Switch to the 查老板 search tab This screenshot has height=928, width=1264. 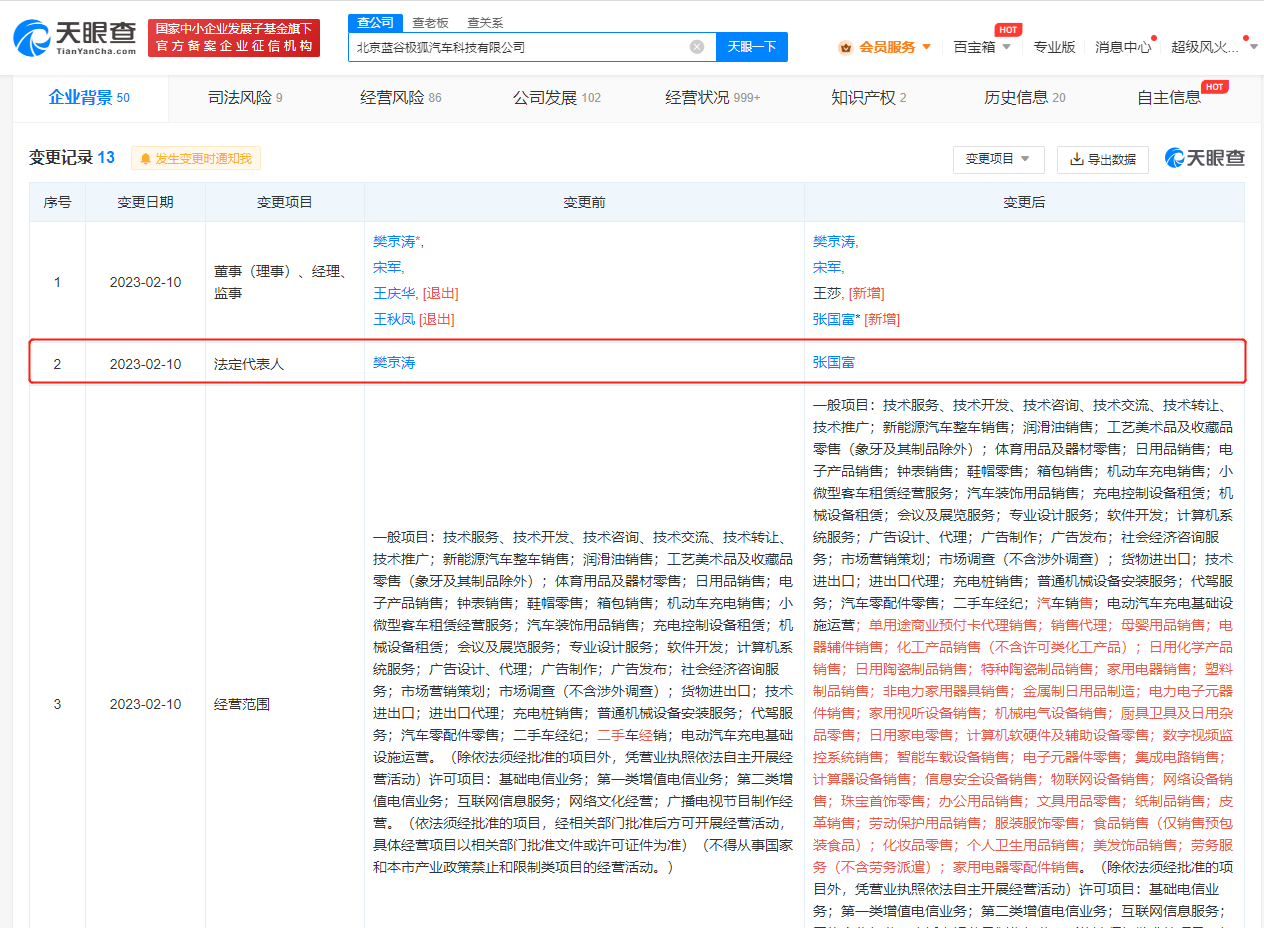click(x=430, y=22)
